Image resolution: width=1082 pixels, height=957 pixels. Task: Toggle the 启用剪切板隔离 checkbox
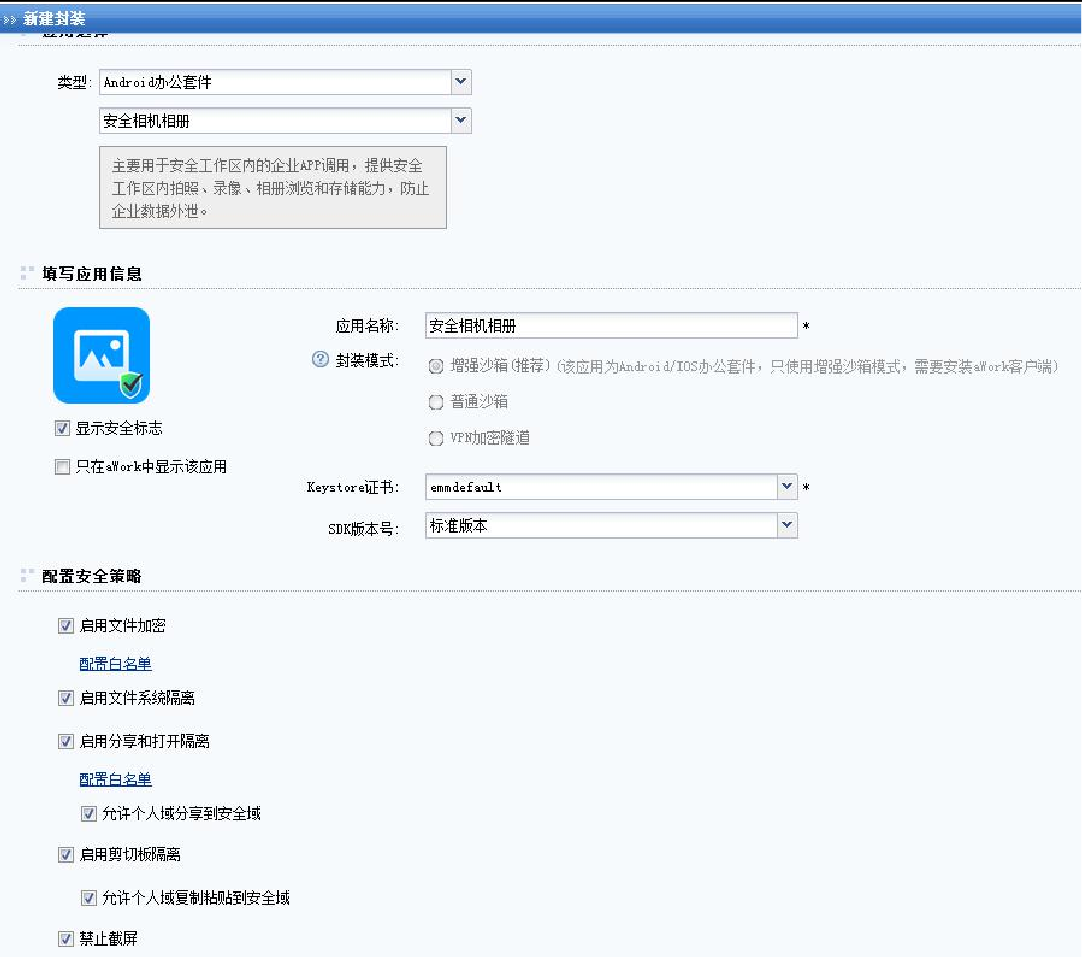(x=66, y=855)
